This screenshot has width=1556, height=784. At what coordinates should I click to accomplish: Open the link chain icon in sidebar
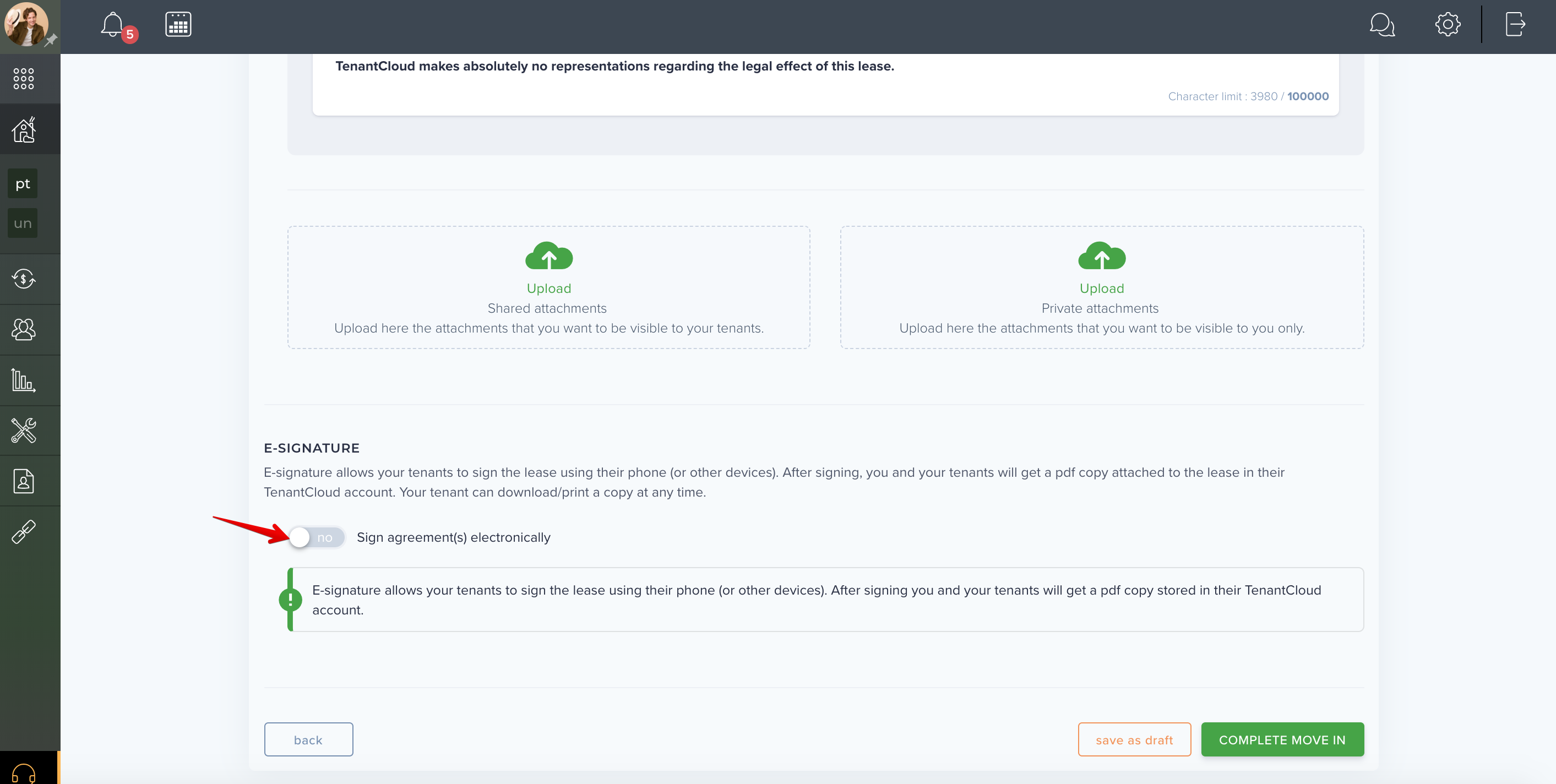(x=24, y=532)
